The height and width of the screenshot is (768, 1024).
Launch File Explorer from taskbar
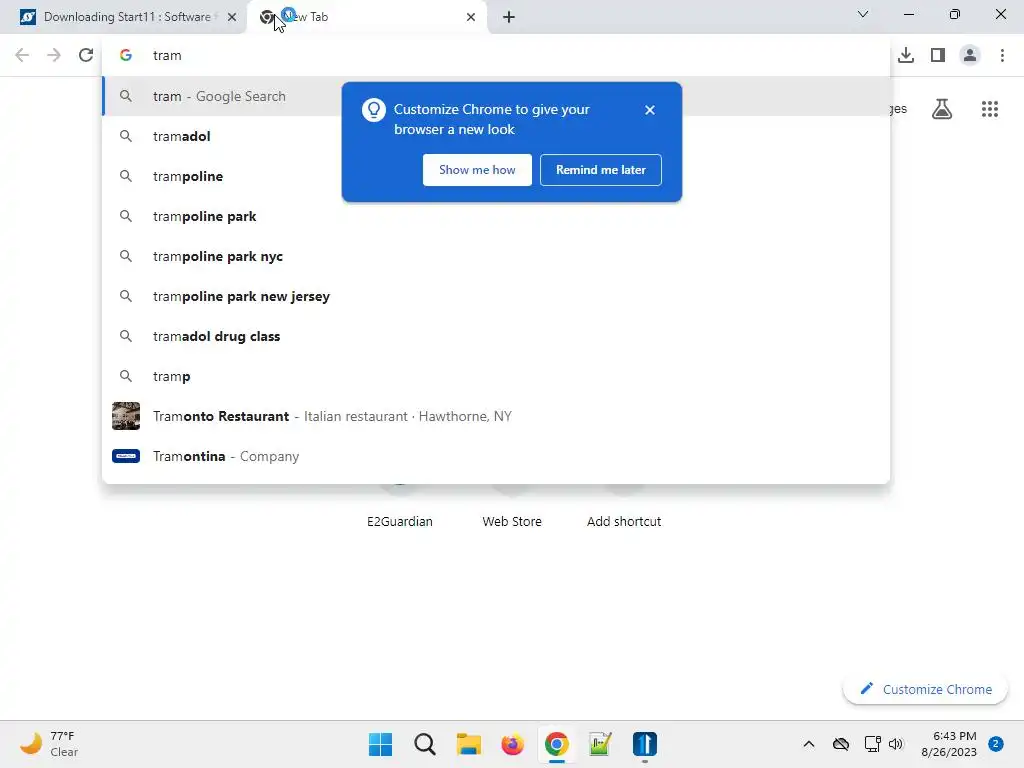(x=468, y=744)
